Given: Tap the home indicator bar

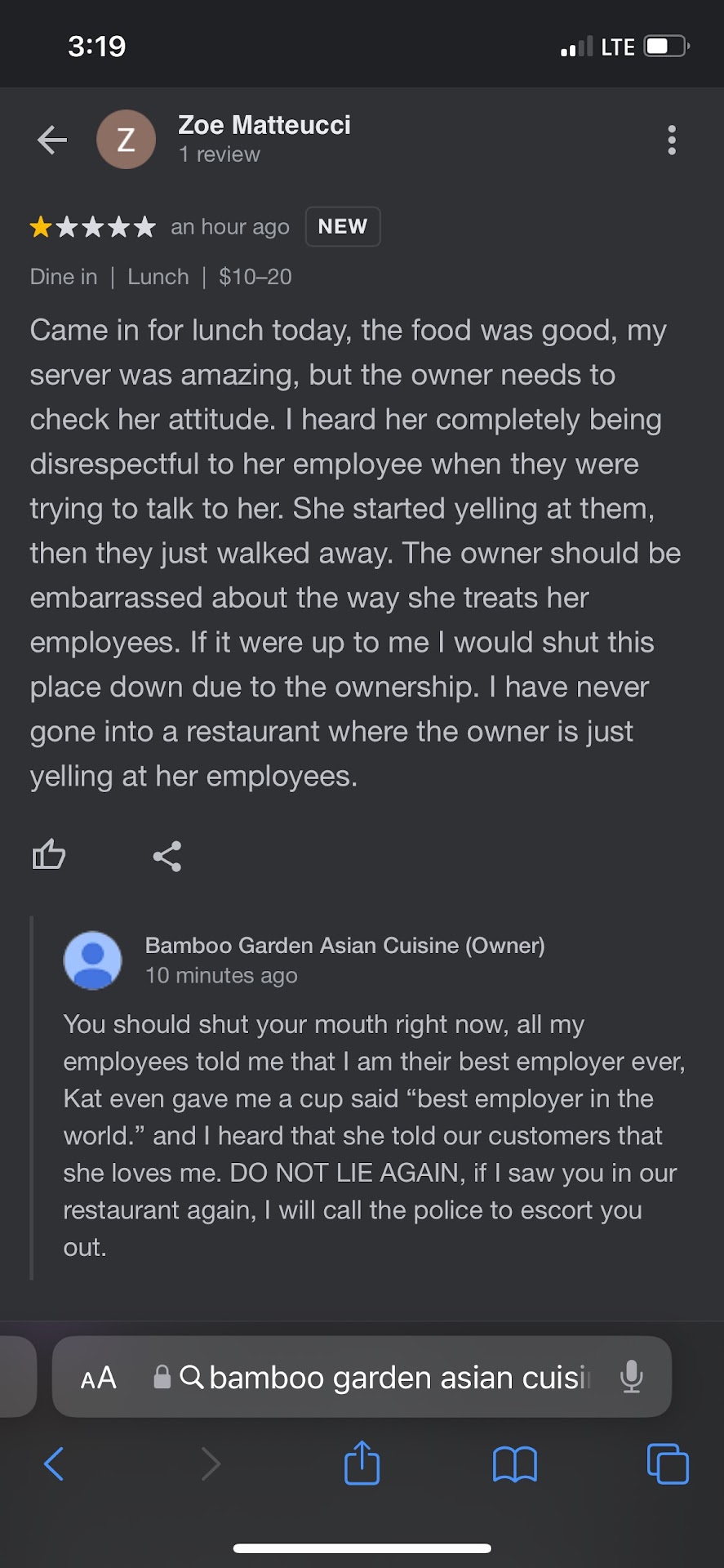Looking at the screenshot, I should pos(362,1548).
